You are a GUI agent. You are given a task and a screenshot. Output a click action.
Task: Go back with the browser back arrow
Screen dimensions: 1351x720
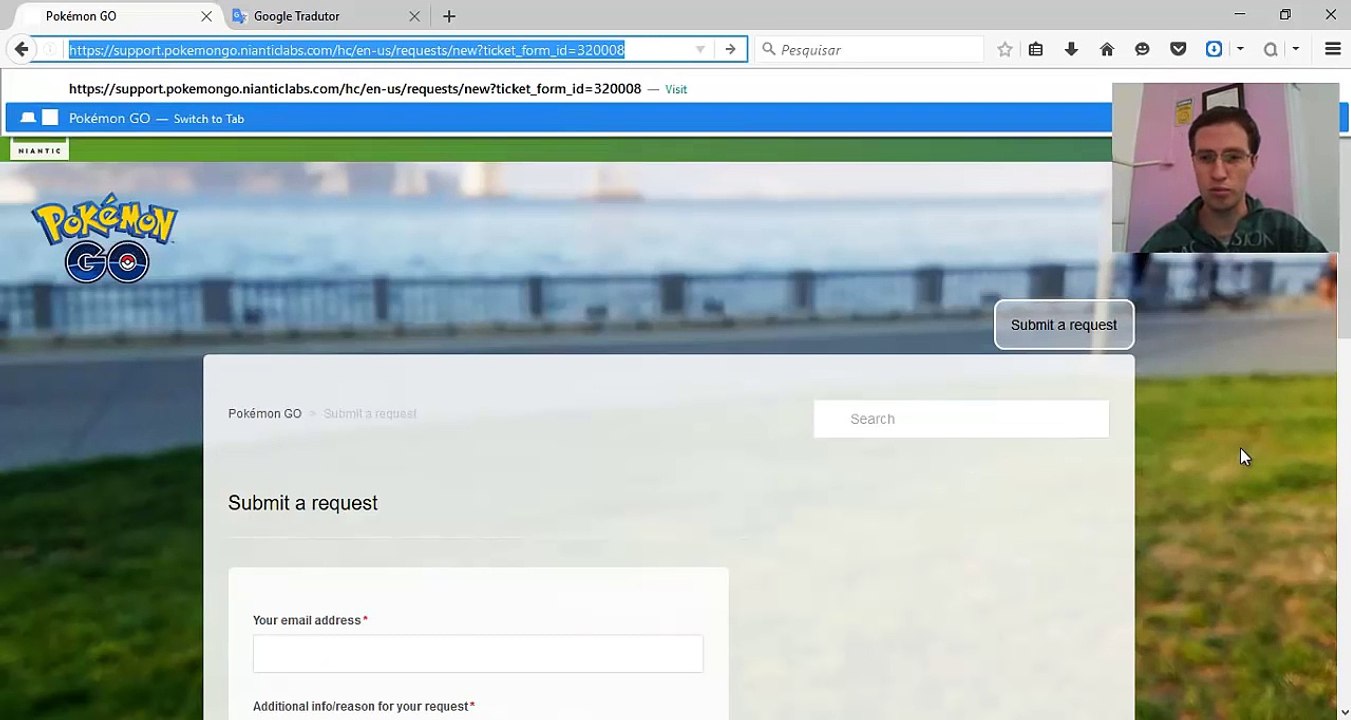[21, 49]
